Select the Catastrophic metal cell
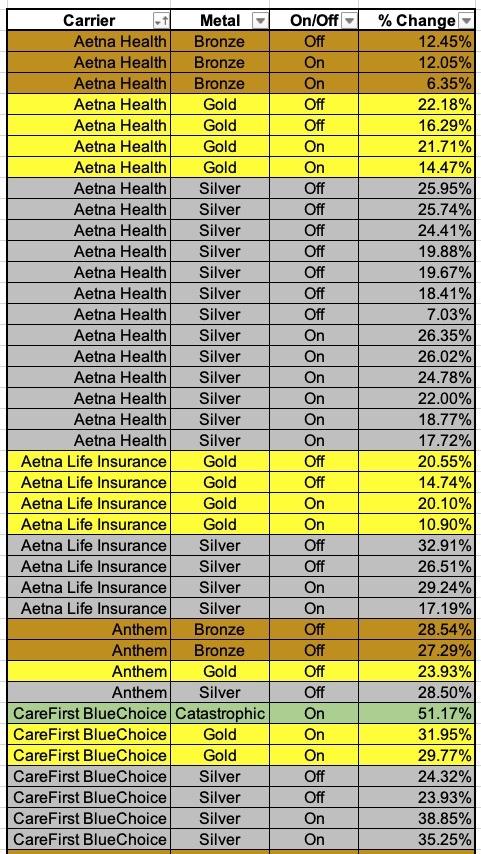This screenshot has width=481, height=854. point(220,713)
